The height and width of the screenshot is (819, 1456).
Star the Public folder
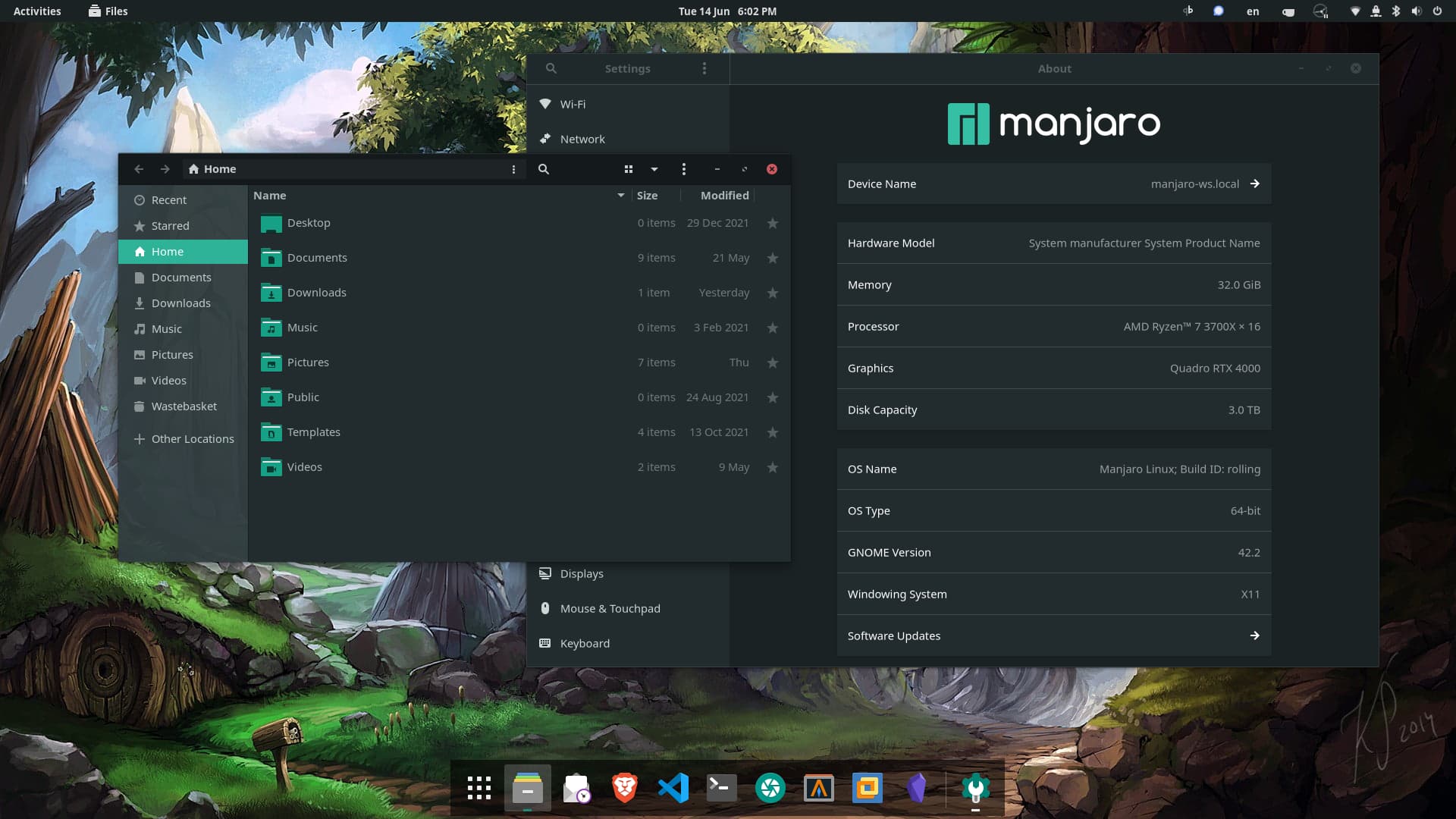coord(773,397)
